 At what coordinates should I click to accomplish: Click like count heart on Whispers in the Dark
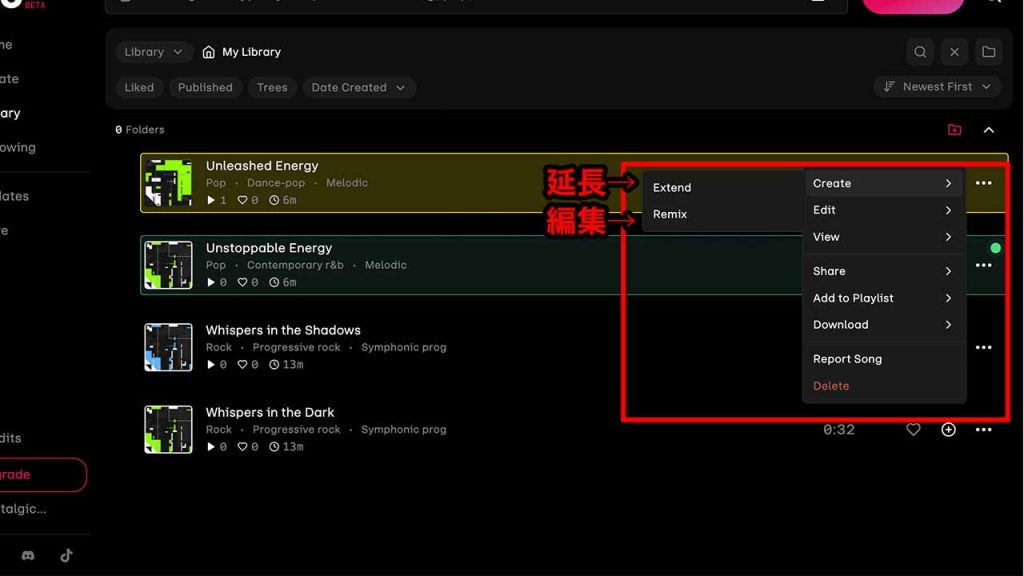(x=242, y=447)
